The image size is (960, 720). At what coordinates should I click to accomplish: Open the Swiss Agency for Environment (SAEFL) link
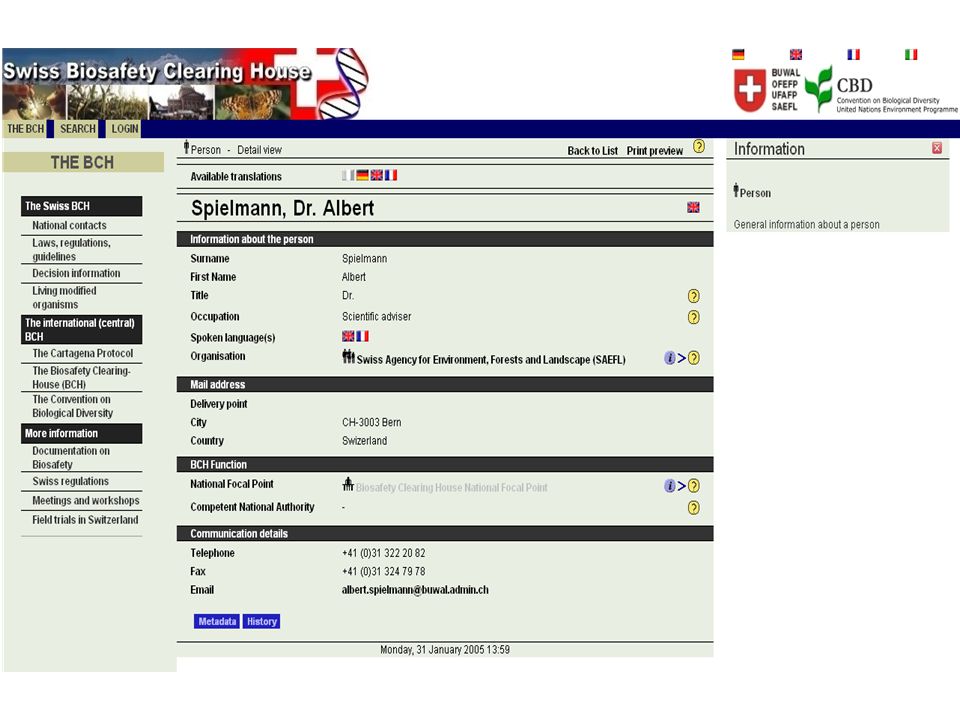[491, 359]
